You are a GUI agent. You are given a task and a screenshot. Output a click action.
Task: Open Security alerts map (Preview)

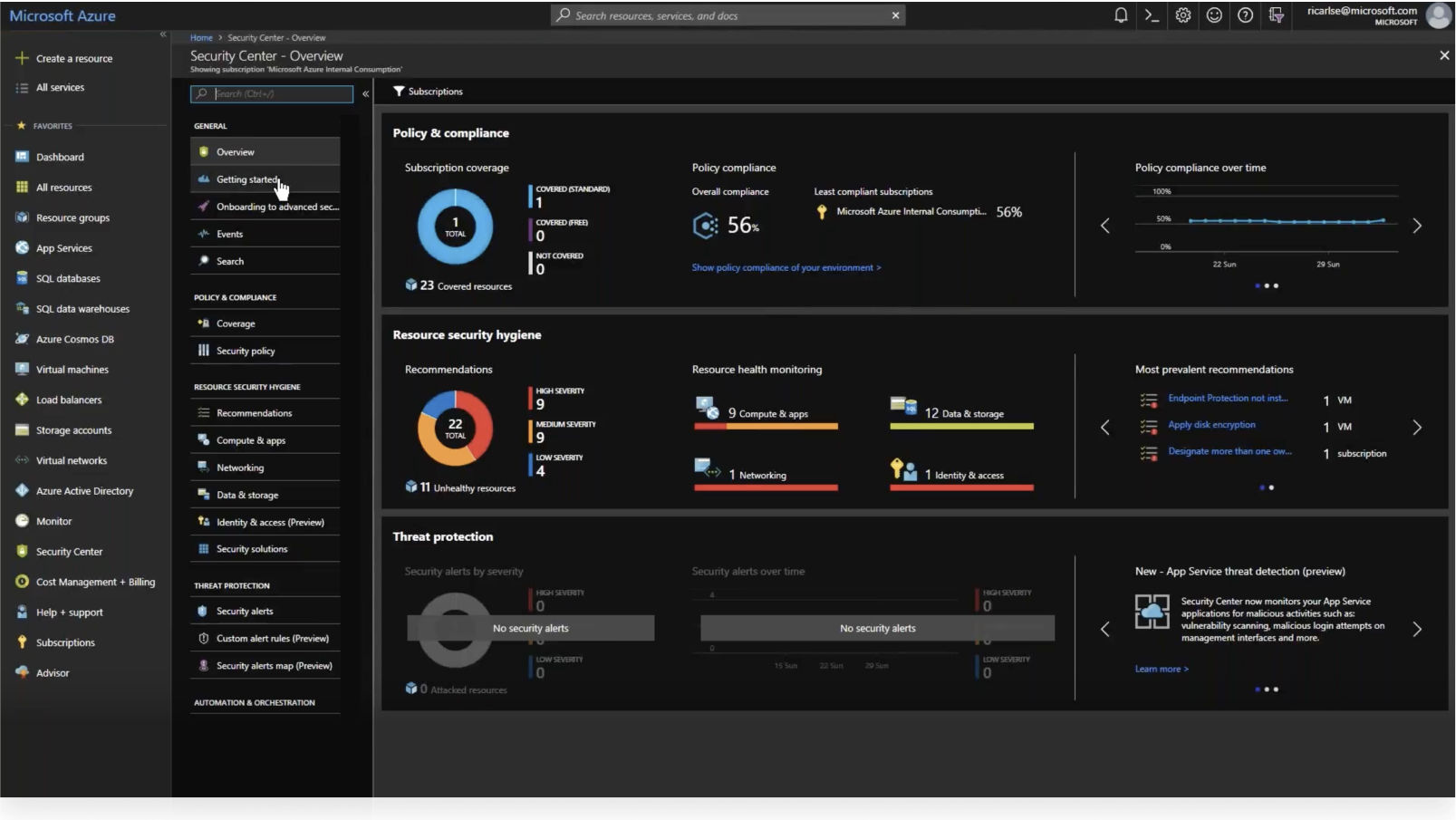265,666
